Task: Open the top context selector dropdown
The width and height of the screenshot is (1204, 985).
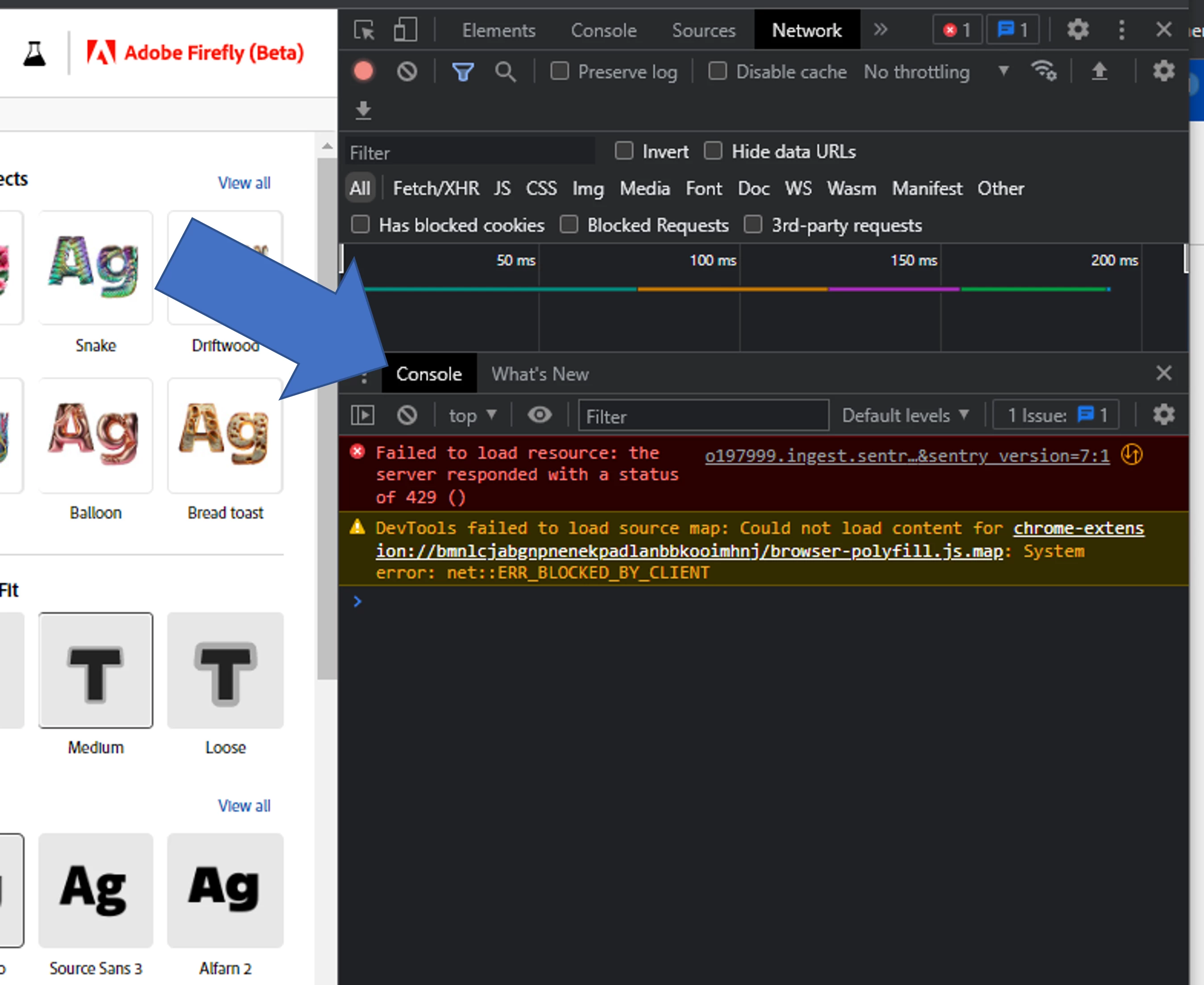Action: point(472,416)
